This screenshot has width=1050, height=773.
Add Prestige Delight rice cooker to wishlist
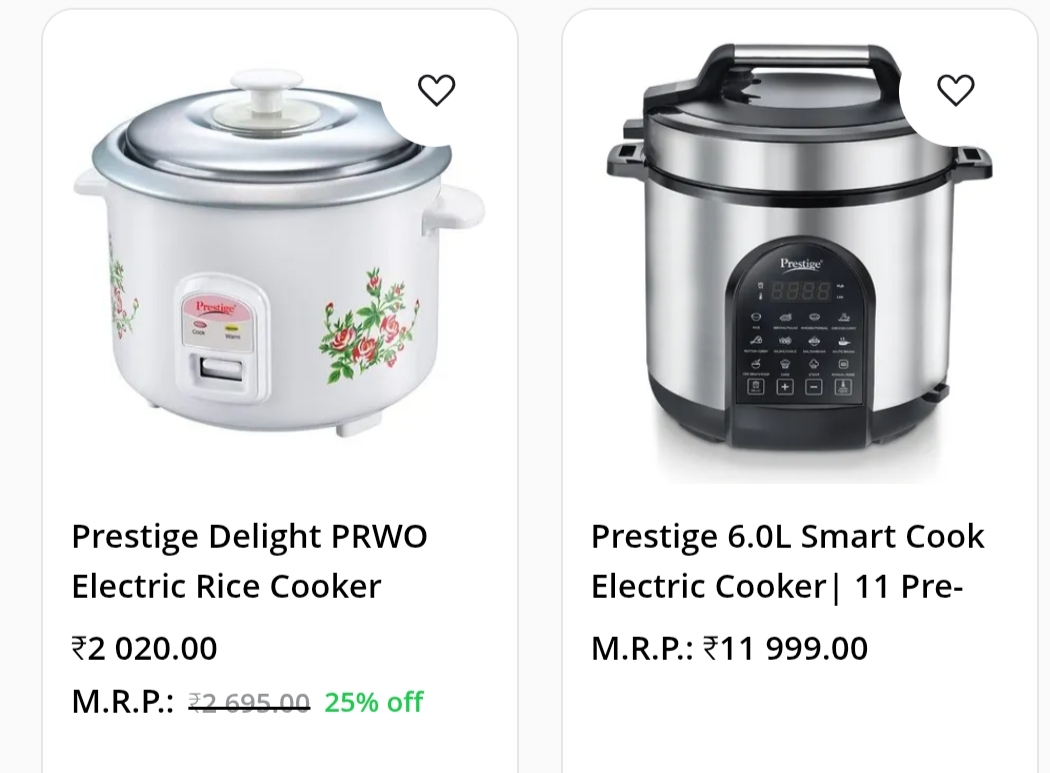[436, 90]
